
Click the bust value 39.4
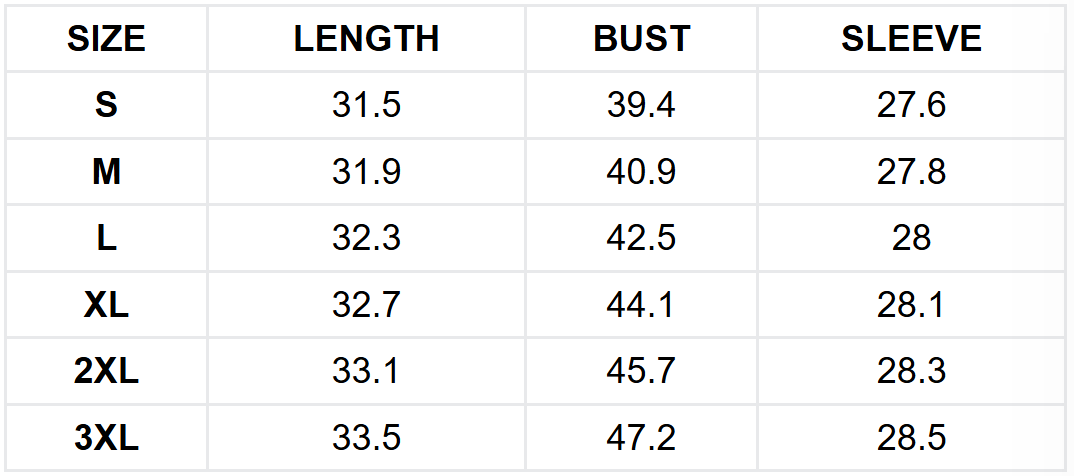641,105
